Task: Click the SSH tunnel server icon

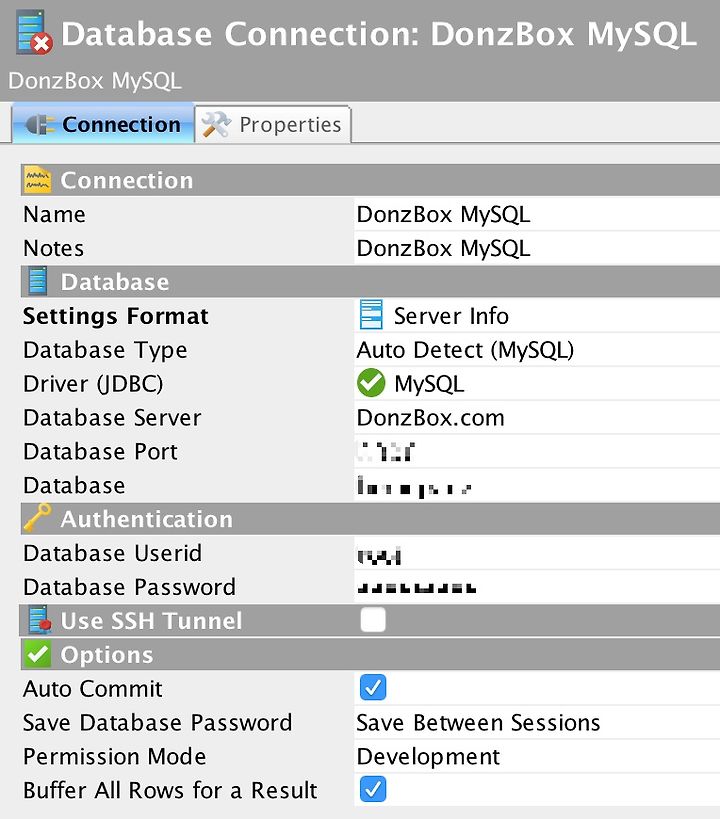Action: click(40, 620)
